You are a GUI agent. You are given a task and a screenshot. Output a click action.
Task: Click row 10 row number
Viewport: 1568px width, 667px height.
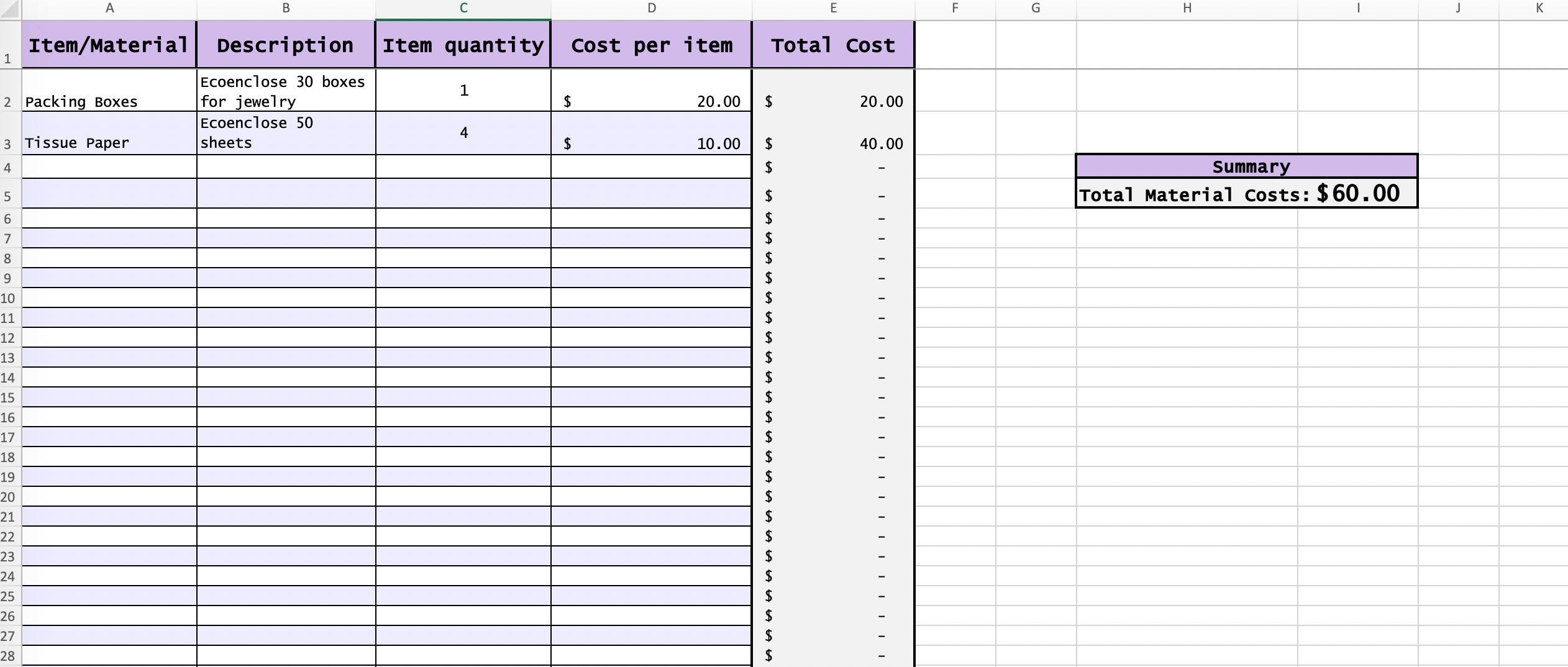(x=9, y=298)
